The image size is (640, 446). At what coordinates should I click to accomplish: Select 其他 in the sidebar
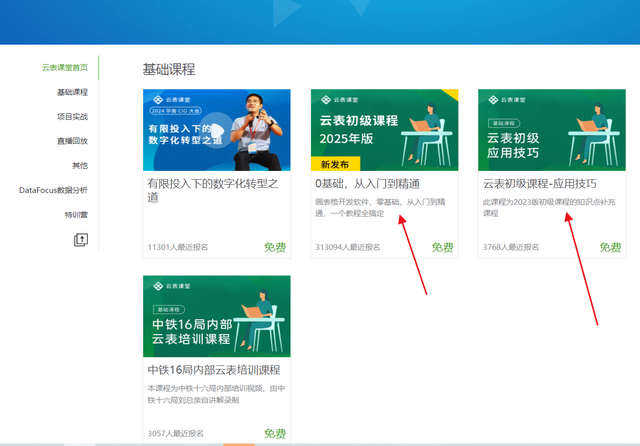tap(80, 166)
